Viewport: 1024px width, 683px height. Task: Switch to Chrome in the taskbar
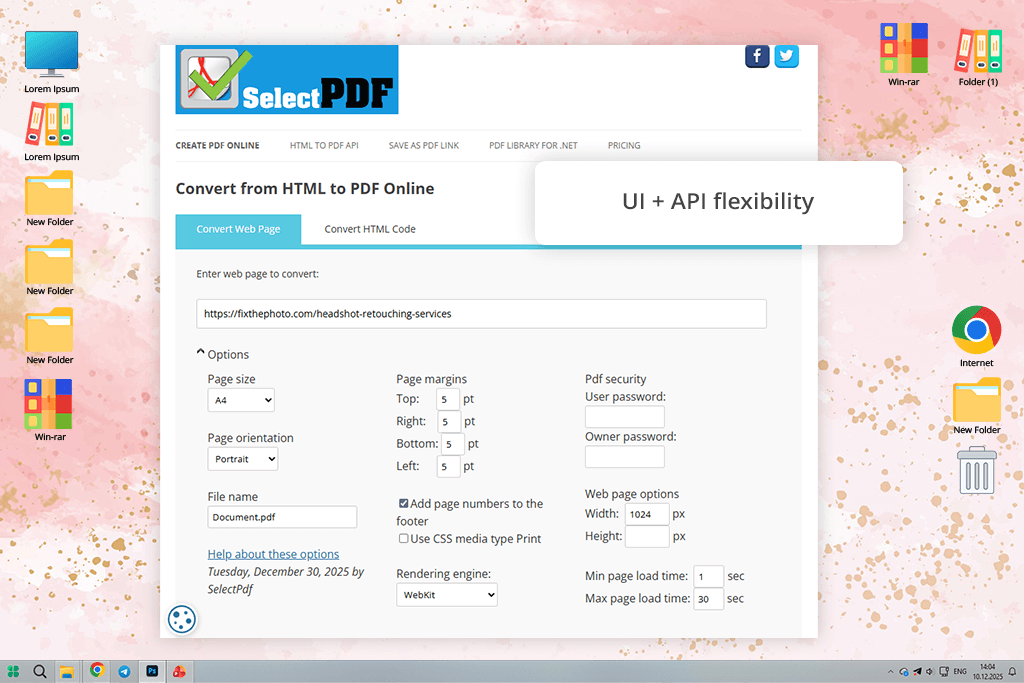(x=97, y=671)
